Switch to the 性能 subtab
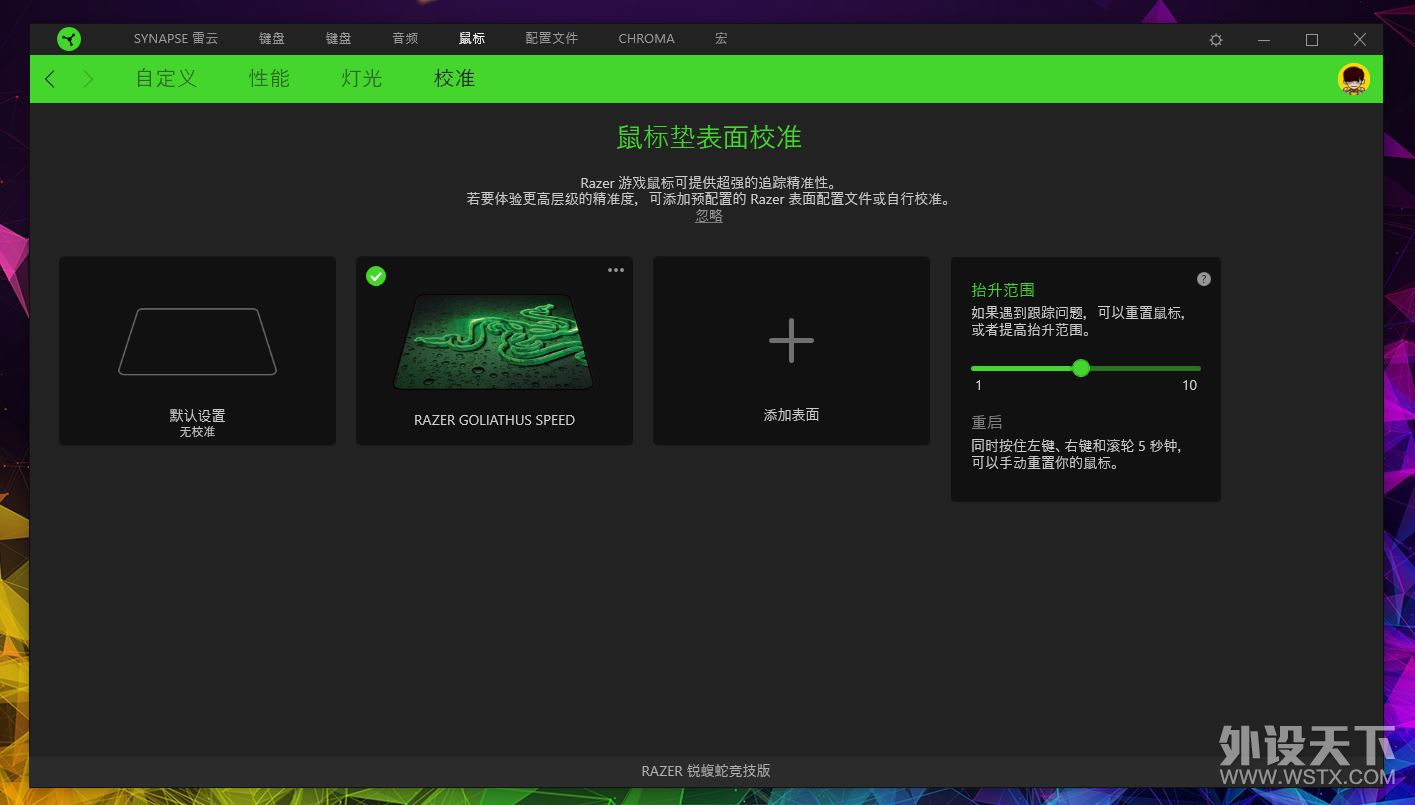 269,79
